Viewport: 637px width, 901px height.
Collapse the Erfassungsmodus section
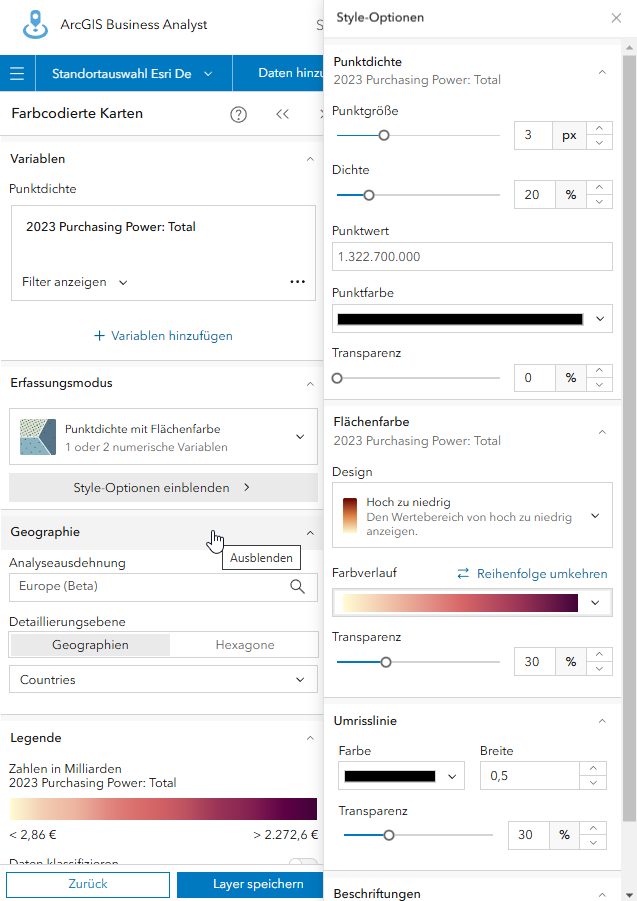click(x=310, y=383)
